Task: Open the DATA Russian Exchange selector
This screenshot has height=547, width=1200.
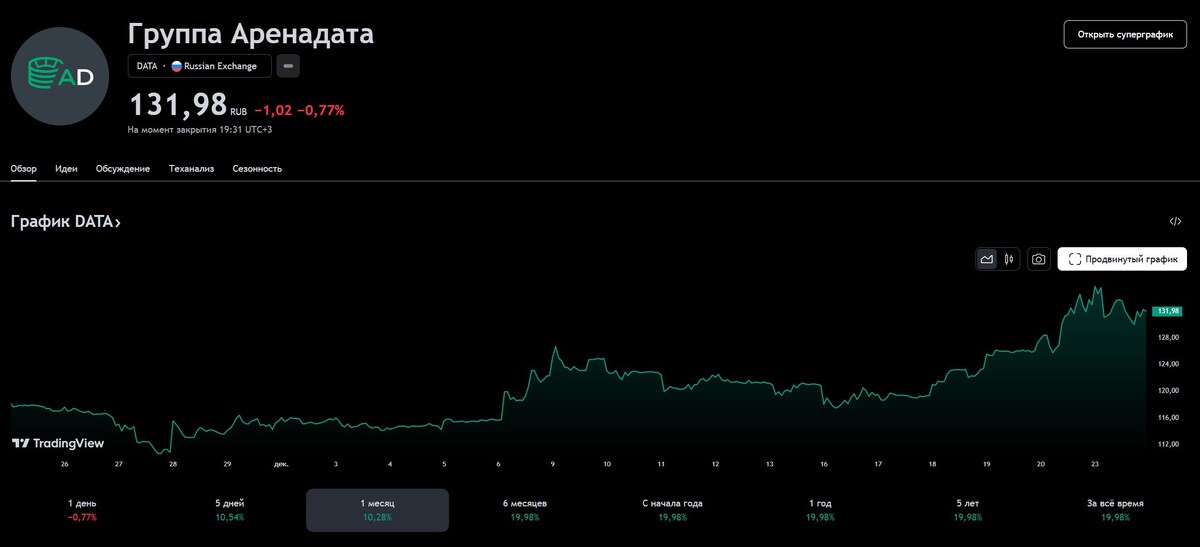Action: coord(199,66)
